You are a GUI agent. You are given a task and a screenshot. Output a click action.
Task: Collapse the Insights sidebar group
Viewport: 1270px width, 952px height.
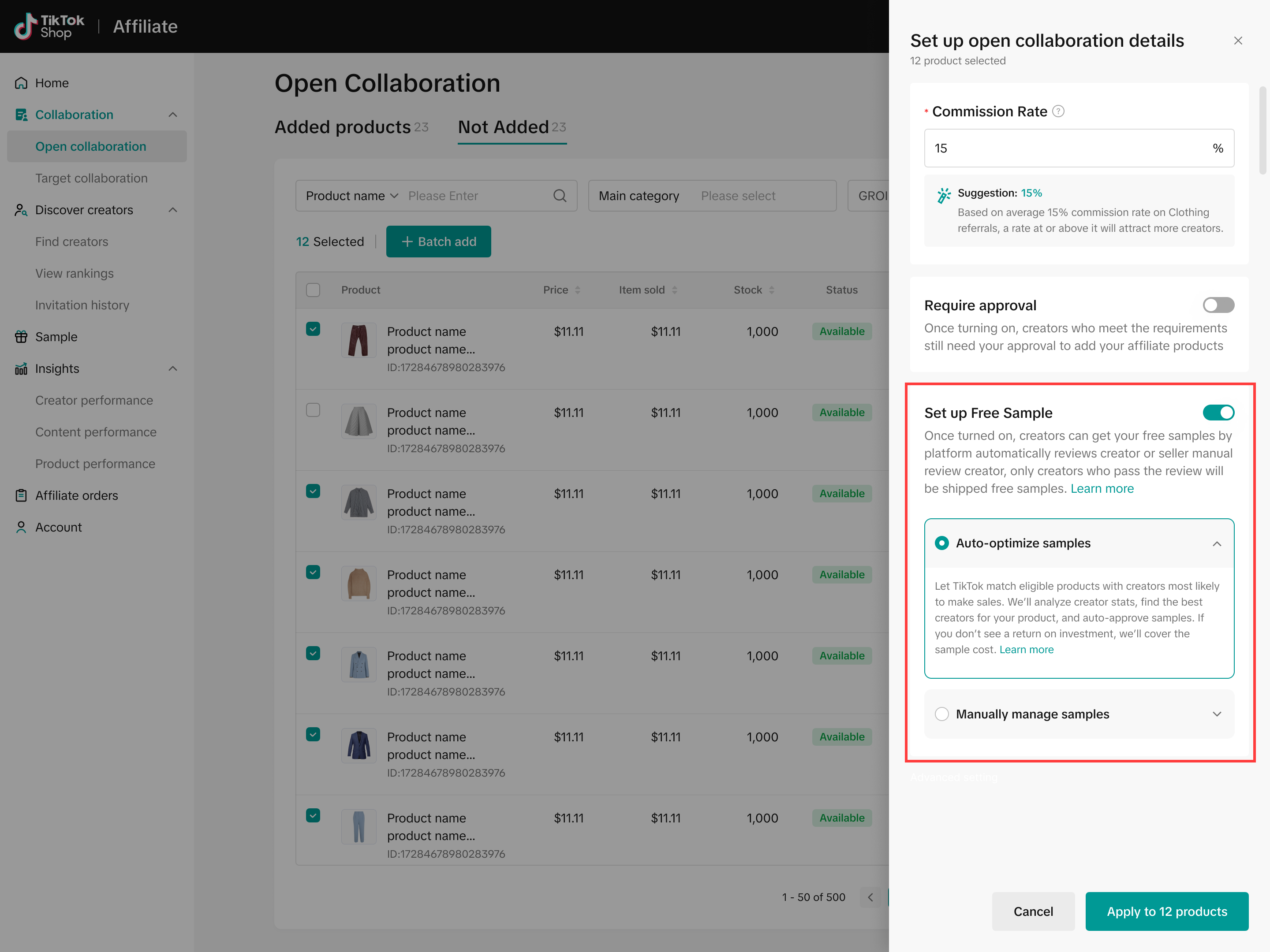[x=173, y=368]
